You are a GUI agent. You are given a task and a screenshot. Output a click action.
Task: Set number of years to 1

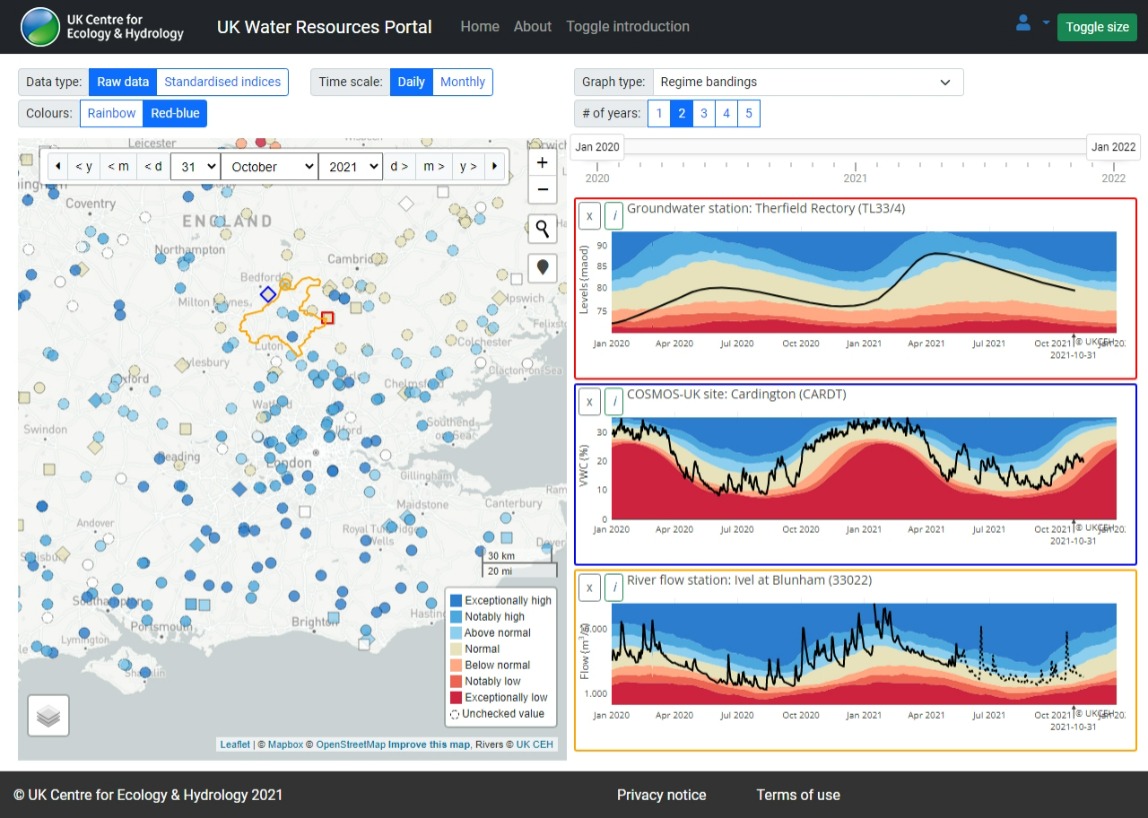click(659, 114)
